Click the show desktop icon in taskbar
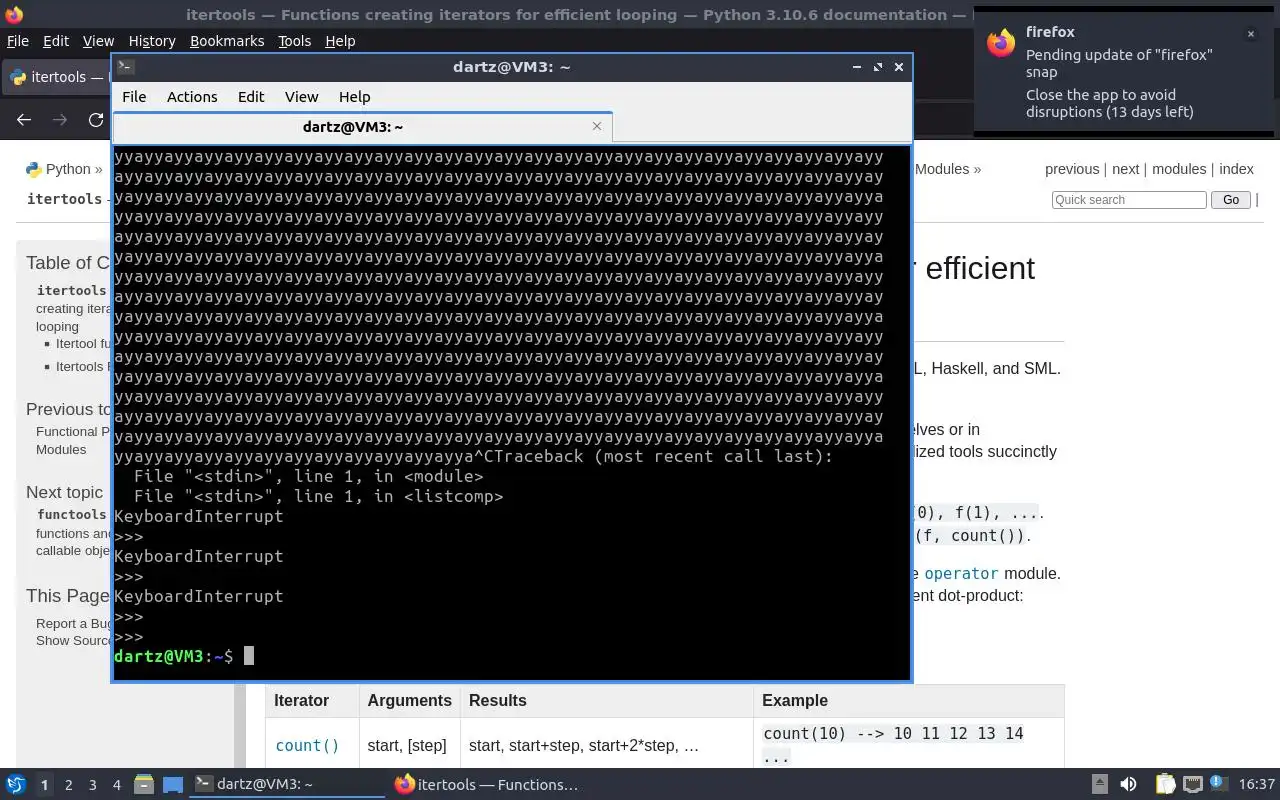The height and width of the screenshot is (800, 1280). tap(173, 785)
